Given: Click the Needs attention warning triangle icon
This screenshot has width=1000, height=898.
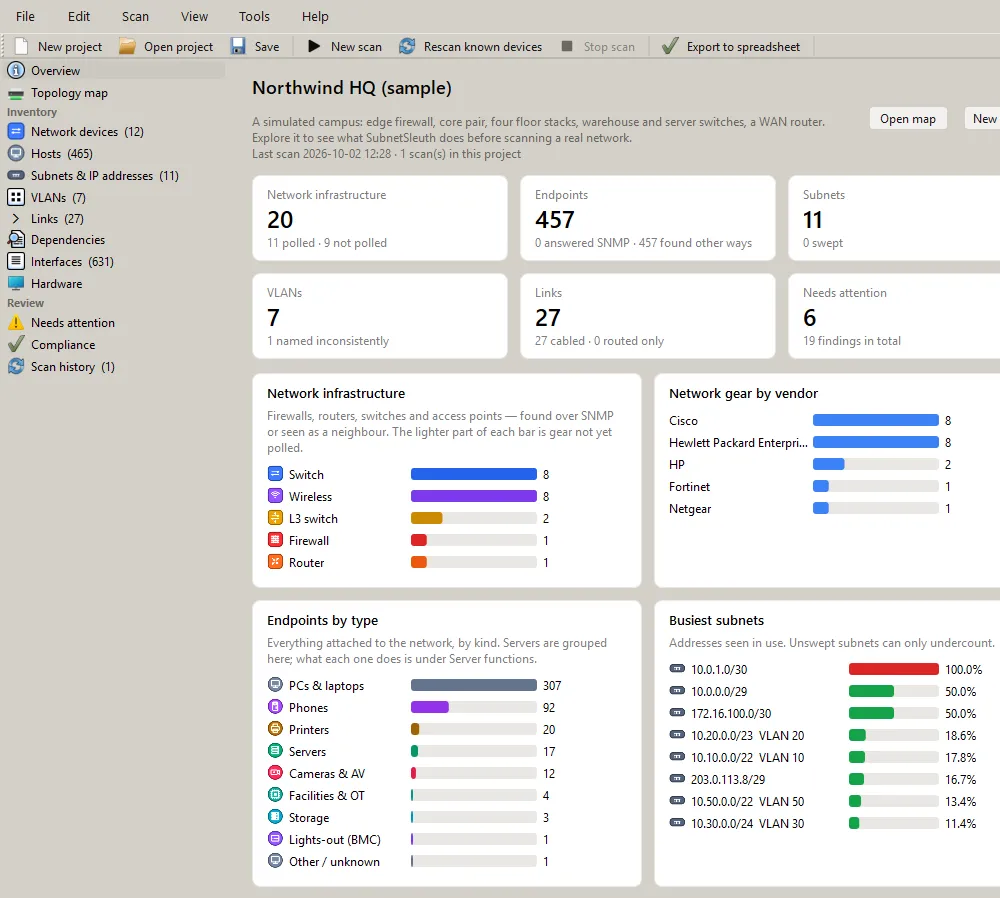Looking at the screenshot, I should coord(16,323).
